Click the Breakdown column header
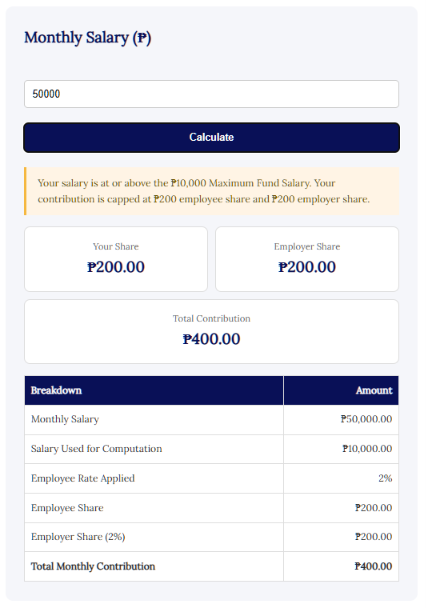This screenshot has height=608, width=426. coord(154,390)
